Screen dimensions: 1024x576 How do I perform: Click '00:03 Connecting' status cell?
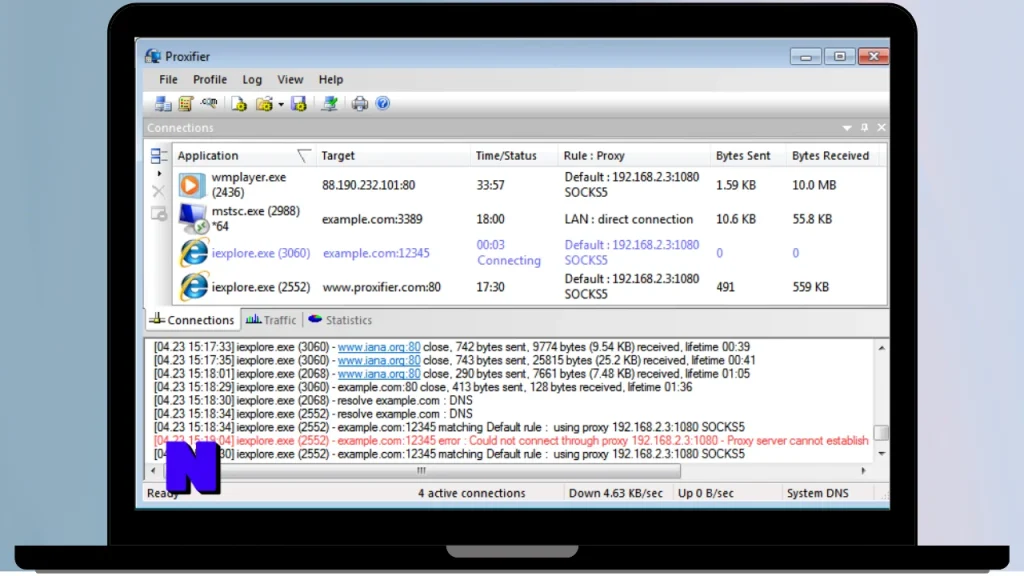click(509, 253)
